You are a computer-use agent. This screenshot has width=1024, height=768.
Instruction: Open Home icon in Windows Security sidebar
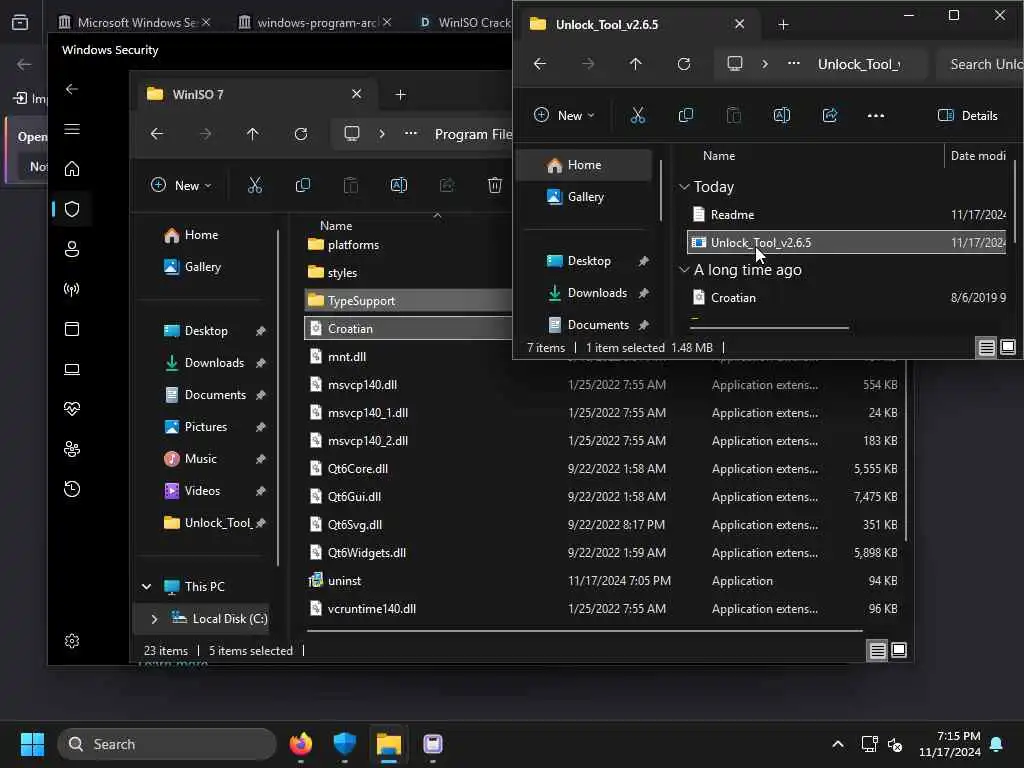point(72,168)
